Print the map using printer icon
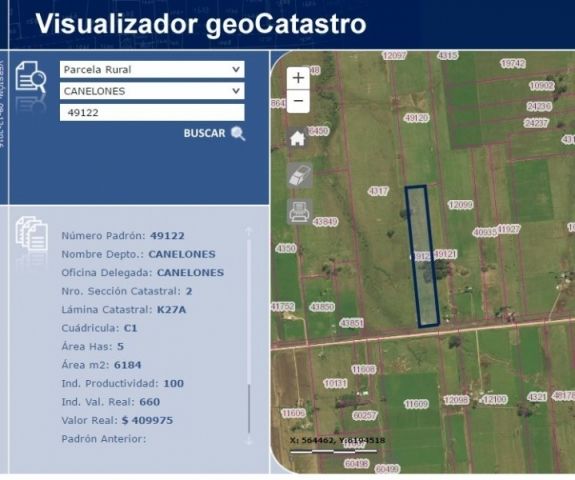This screenshot has height=480, width=575. [300, 212]
